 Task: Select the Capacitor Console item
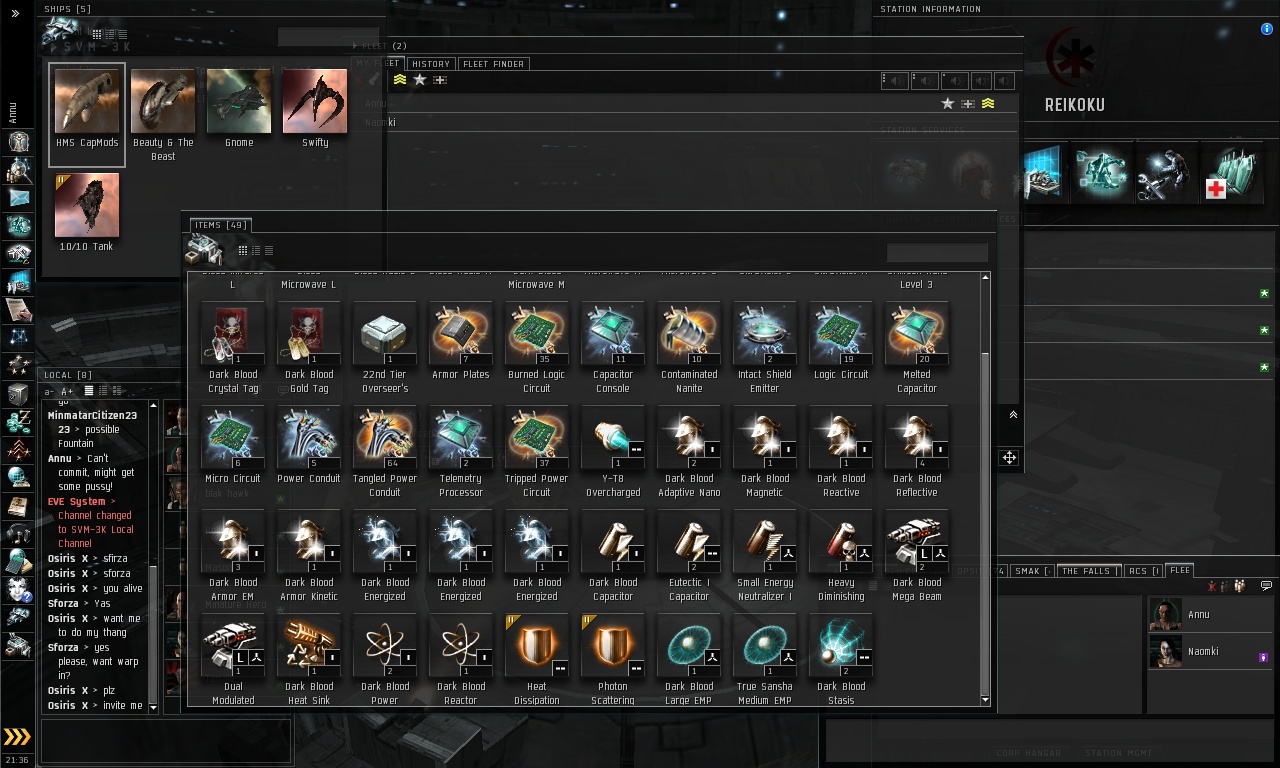pos(613,347)
